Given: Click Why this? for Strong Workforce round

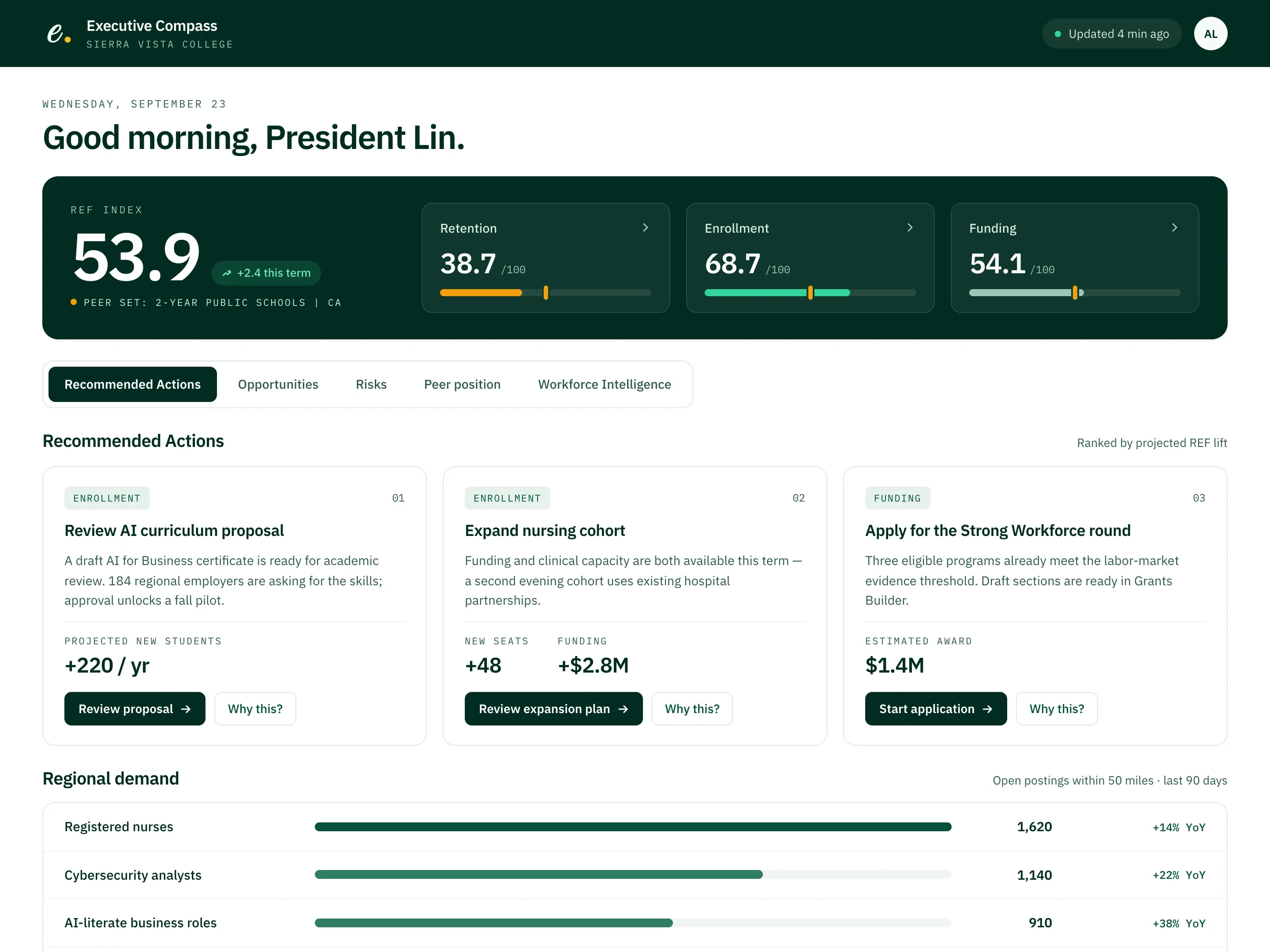Looking at the screenshot, I should [1057, 709].
